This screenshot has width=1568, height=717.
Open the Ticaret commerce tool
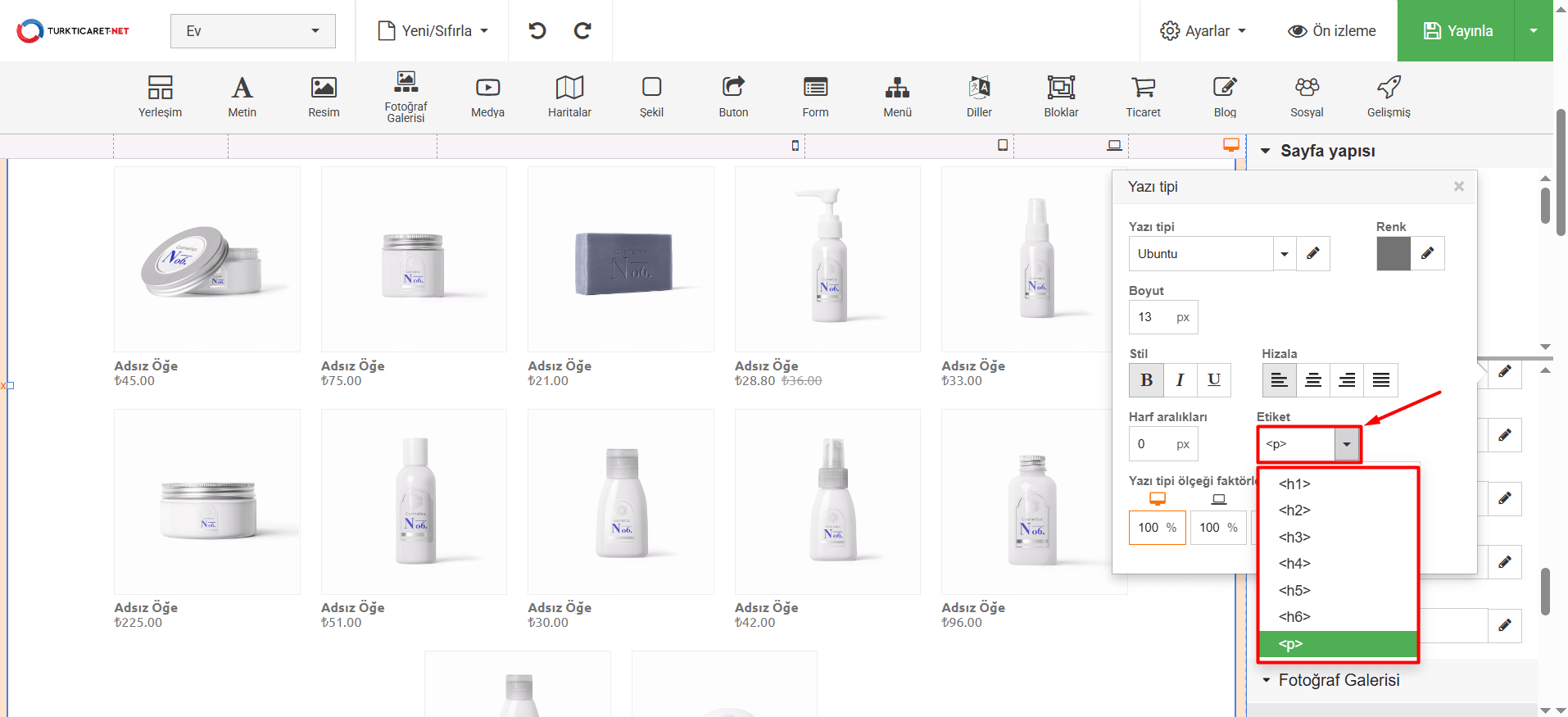tap(1143, 96)
